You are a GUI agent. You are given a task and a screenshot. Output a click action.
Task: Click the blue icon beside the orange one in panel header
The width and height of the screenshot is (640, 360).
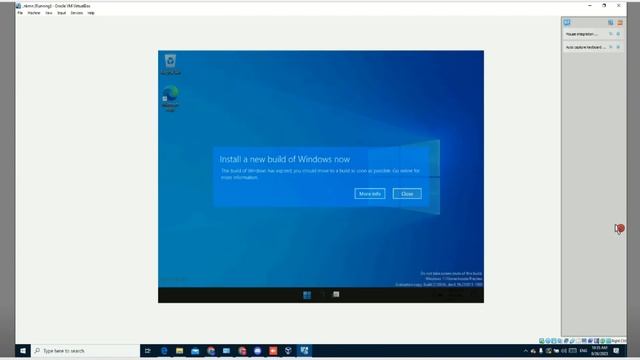point(611,23)
